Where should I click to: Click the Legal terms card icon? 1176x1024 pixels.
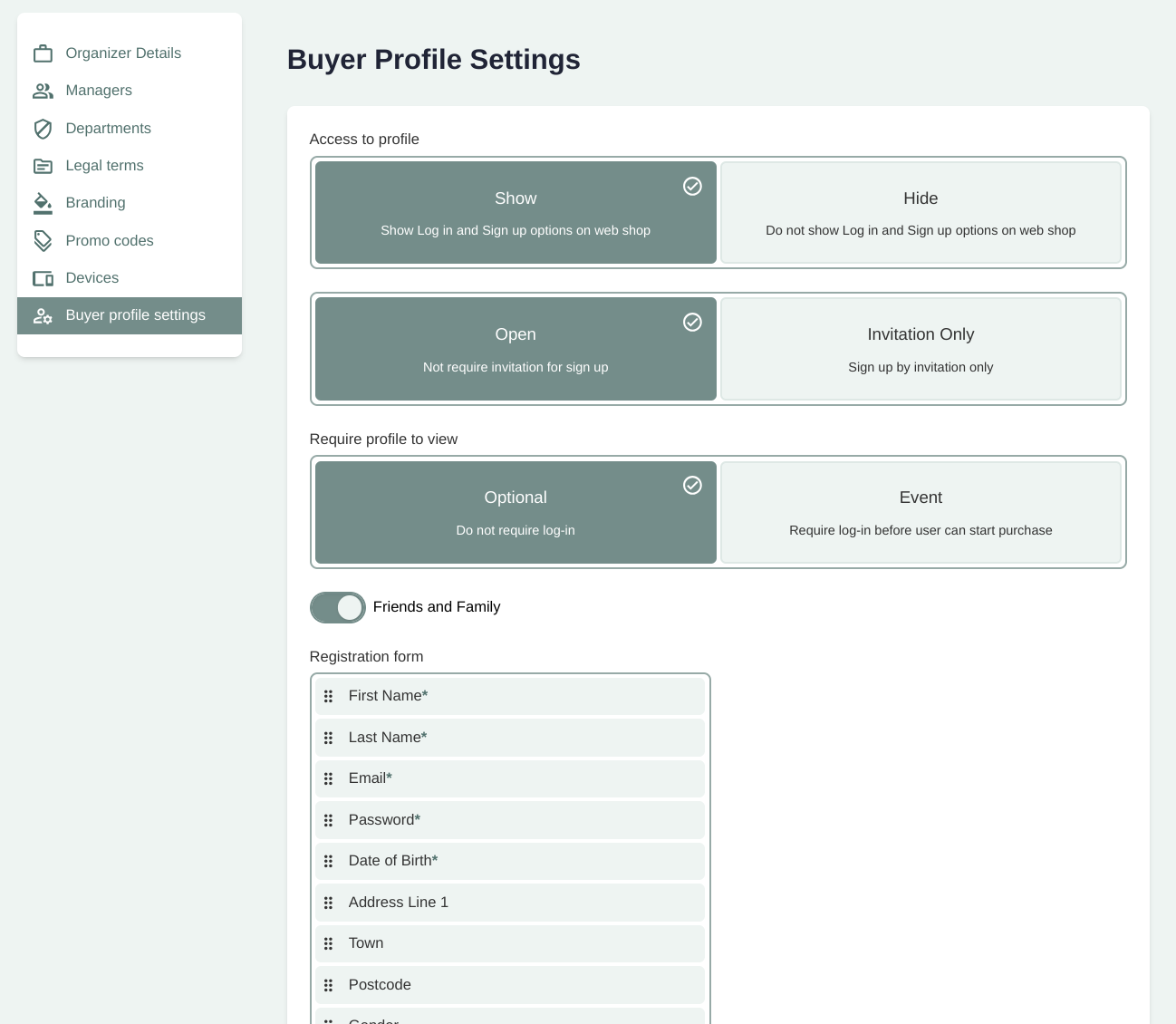point(43,166)
